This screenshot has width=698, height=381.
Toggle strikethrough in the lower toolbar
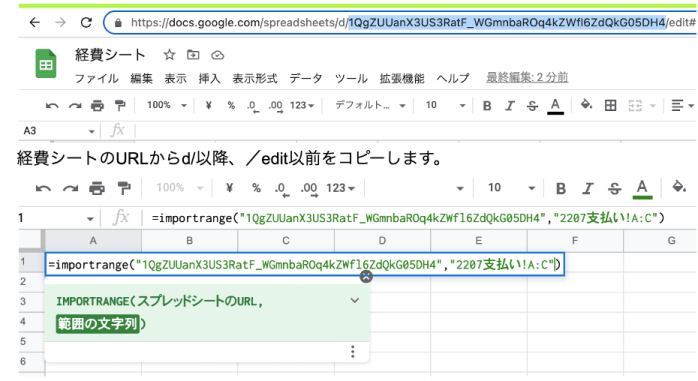click(x=614, y=188)
